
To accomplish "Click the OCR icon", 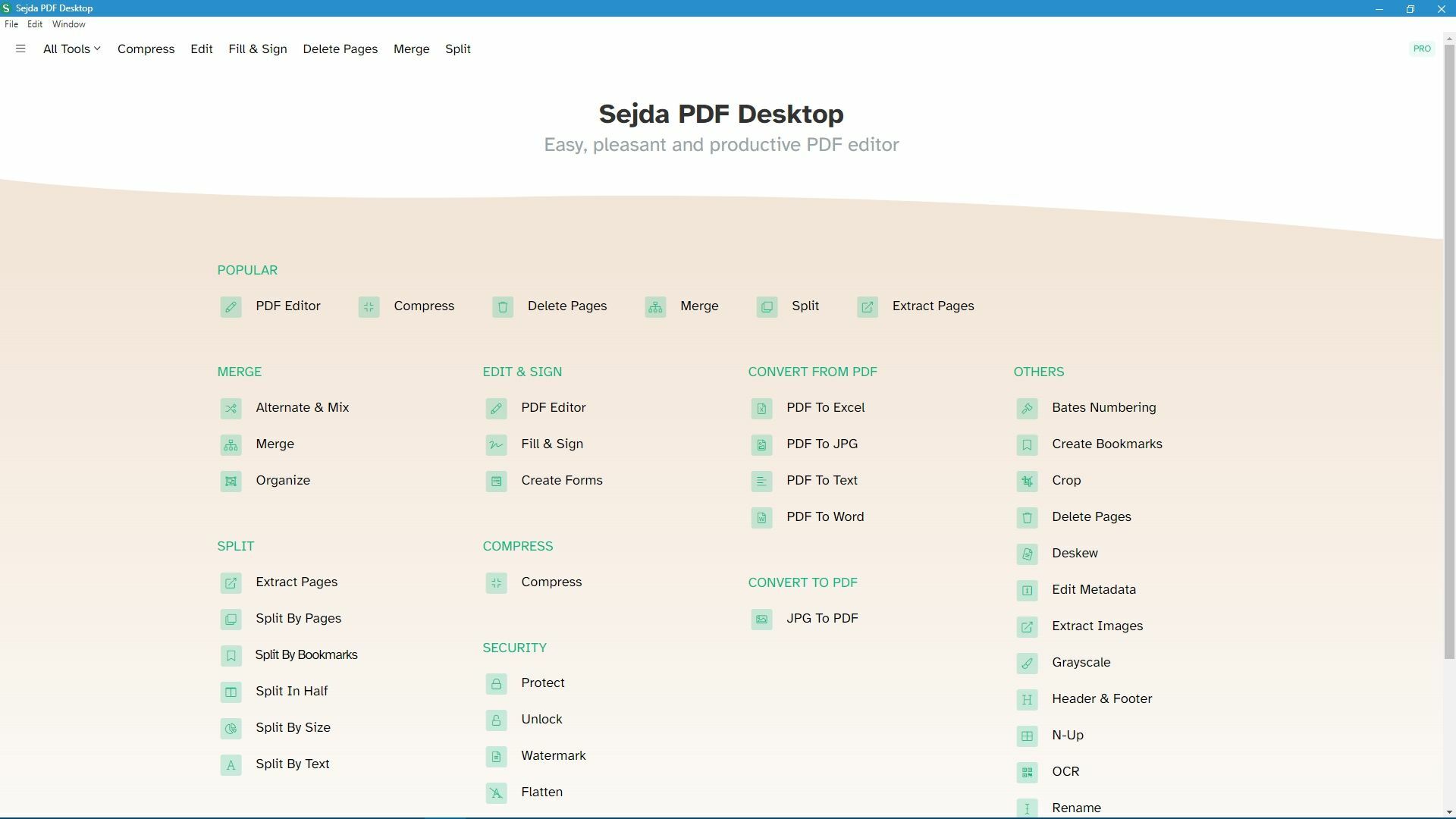I will click(1028, 773).
